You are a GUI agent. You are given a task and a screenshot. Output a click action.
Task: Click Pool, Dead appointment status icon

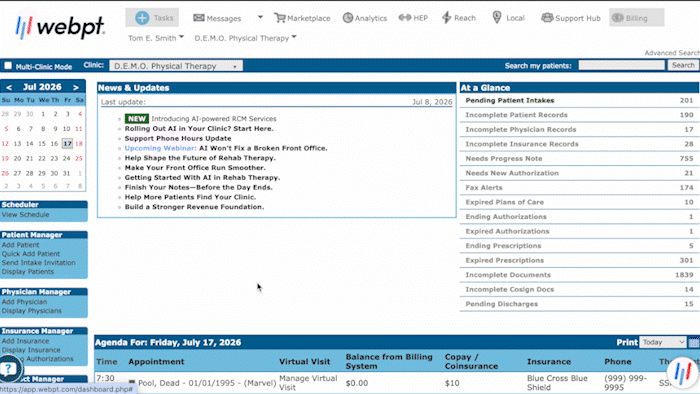click(132, 382)
